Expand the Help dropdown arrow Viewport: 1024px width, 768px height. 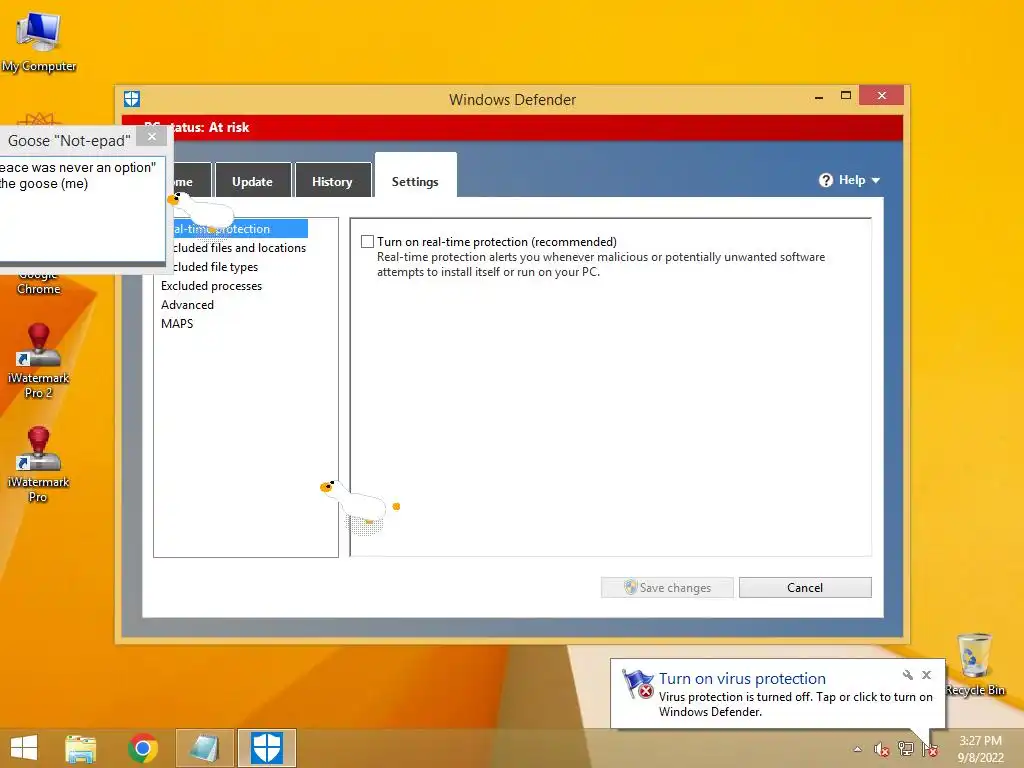point(876,180)
